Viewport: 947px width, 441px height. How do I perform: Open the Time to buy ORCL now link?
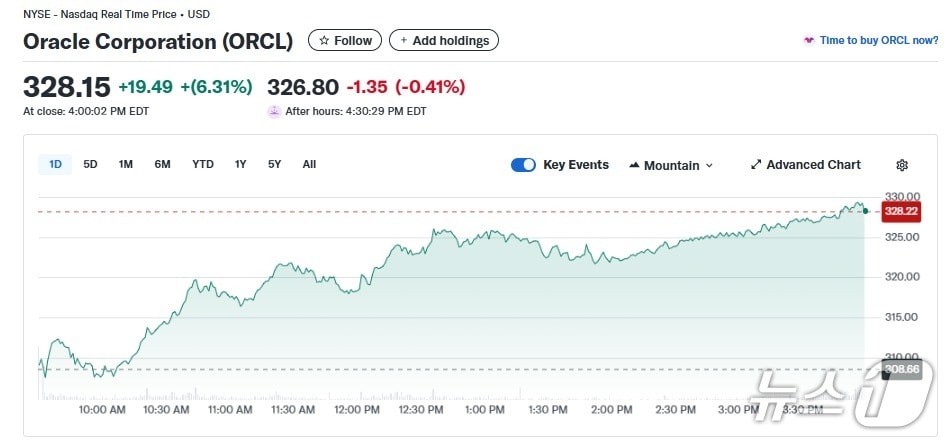(879, 41)
